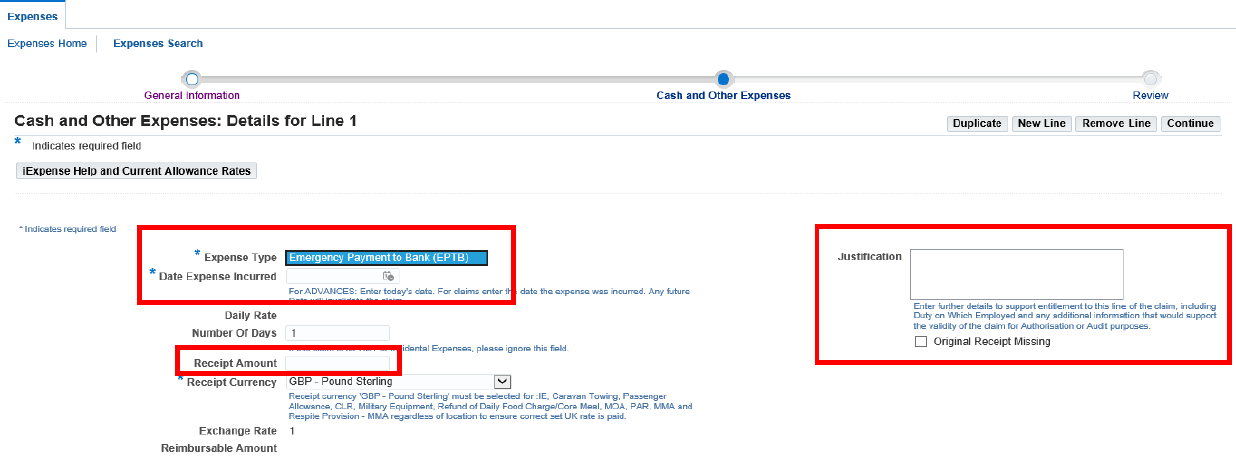Switch to the Expenses tab
Viewport: 1236px width, 469px height.
[x=33, y=16]
